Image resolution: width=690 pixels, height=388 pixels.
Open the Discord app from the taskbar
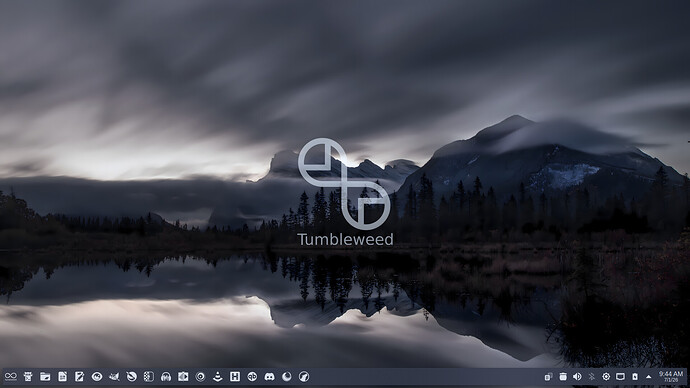pos(269,377)
